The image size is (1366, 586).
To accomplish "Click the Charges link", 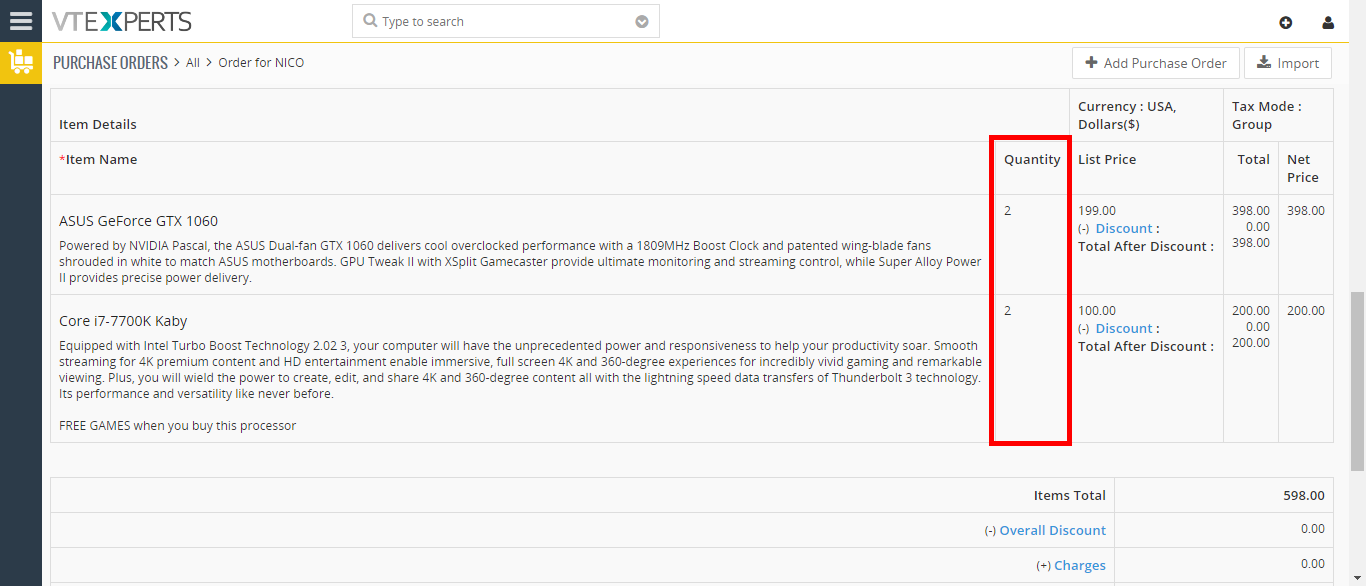I will [x=1080, y=565].
